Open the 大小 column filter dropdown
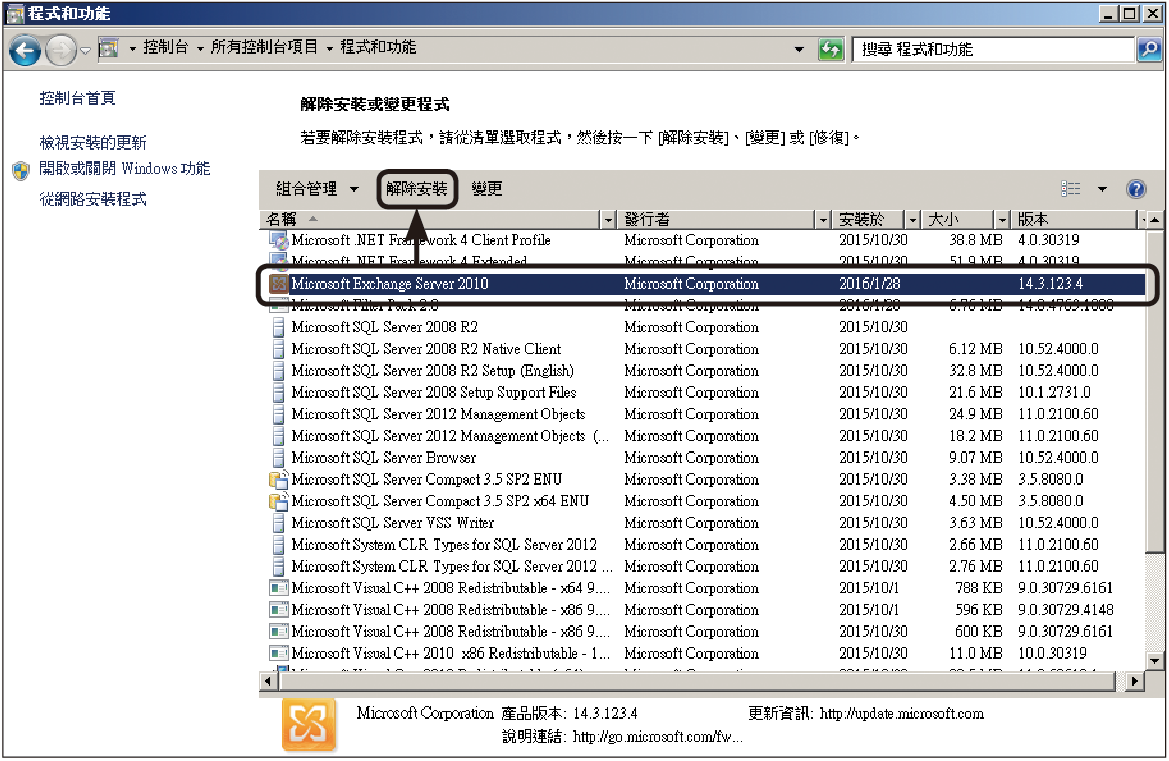Viewport: 1169px width, 761px height. (1002, 220)
